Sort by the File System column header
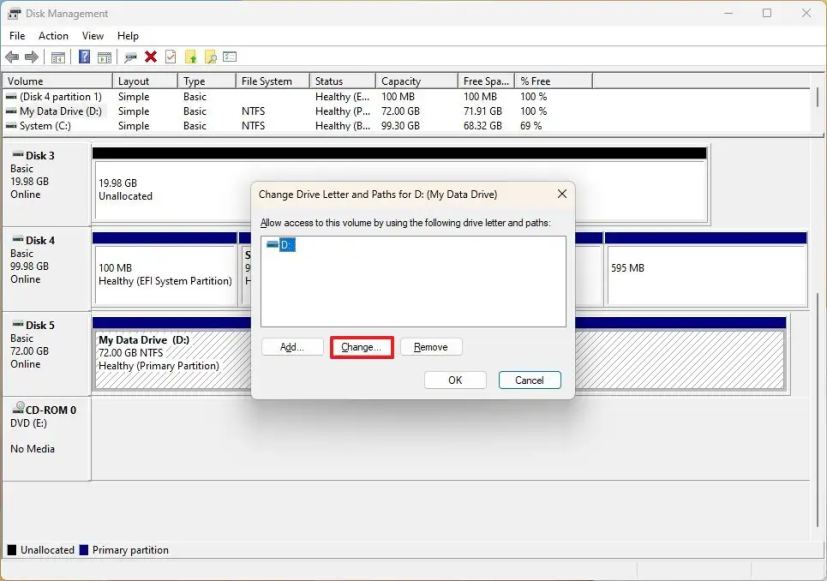The height and width of the screenshot is (581, 827). point(272,81)
